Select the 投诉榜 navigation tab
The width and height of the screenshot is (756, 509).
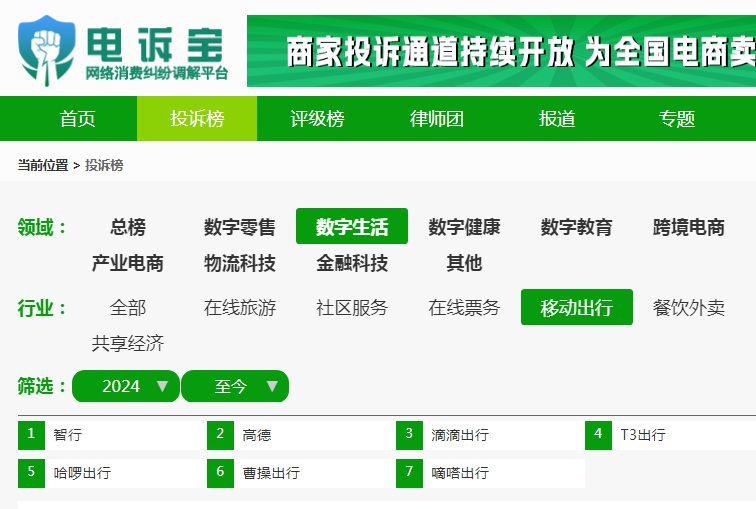197,119
